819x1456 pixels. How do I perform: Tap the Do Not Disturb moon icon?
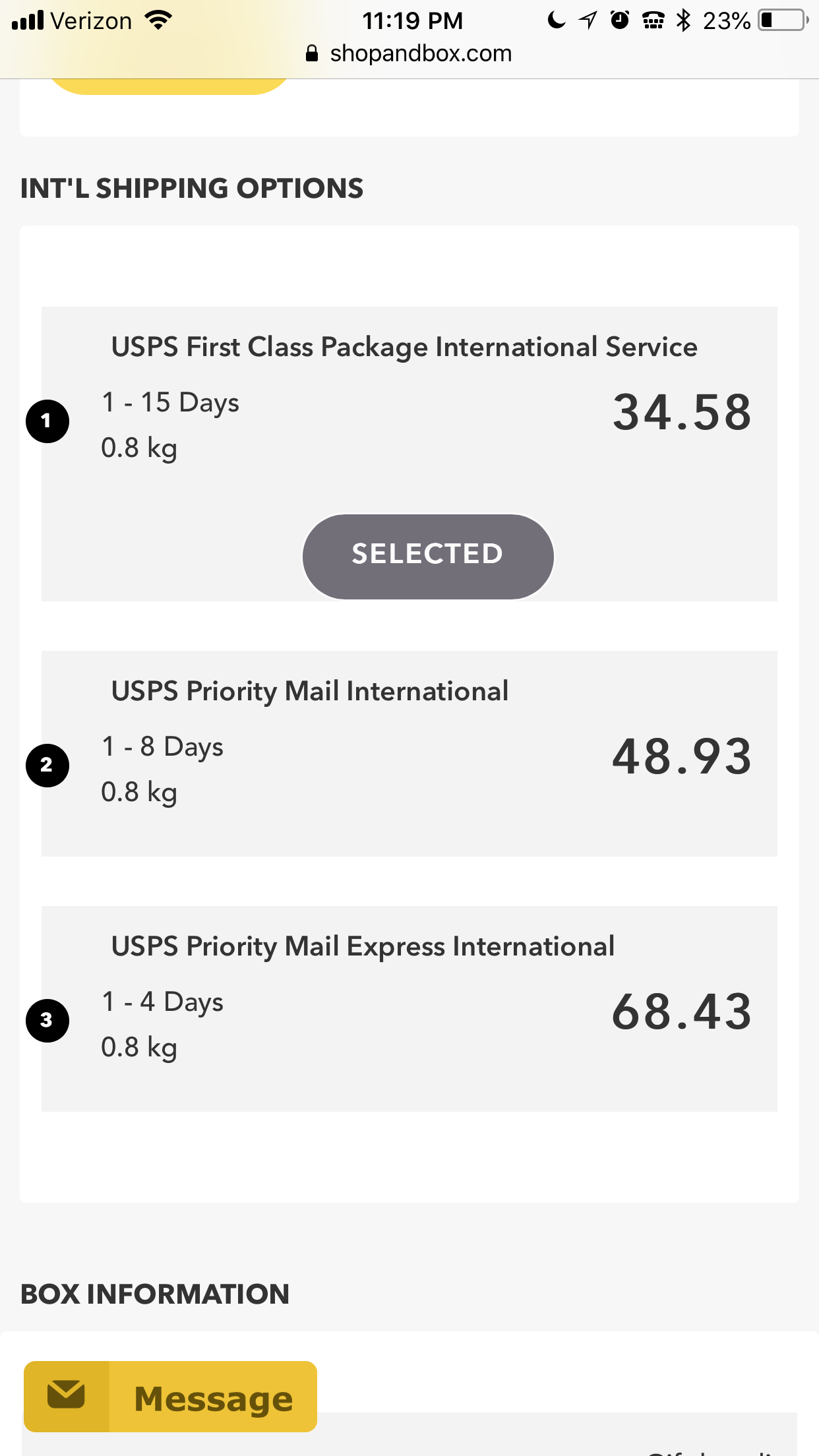click(557, 20)
